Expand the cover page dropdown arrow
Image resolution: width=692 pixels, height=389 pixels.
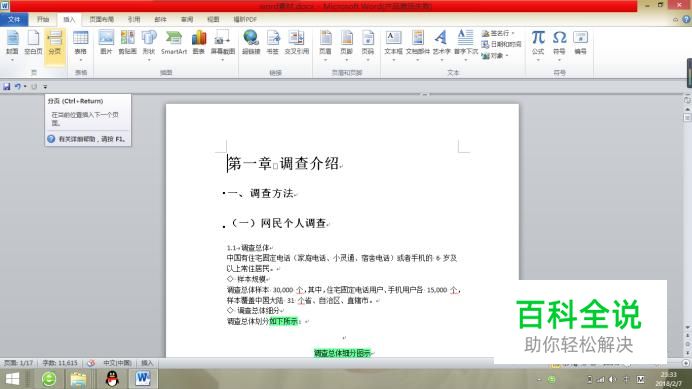point(12,60)
